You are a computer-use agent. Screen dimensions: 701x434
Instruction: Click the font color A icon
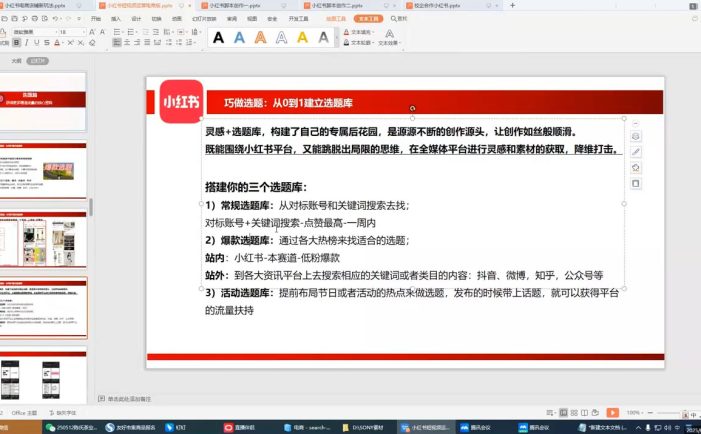[x=57, y=43]
